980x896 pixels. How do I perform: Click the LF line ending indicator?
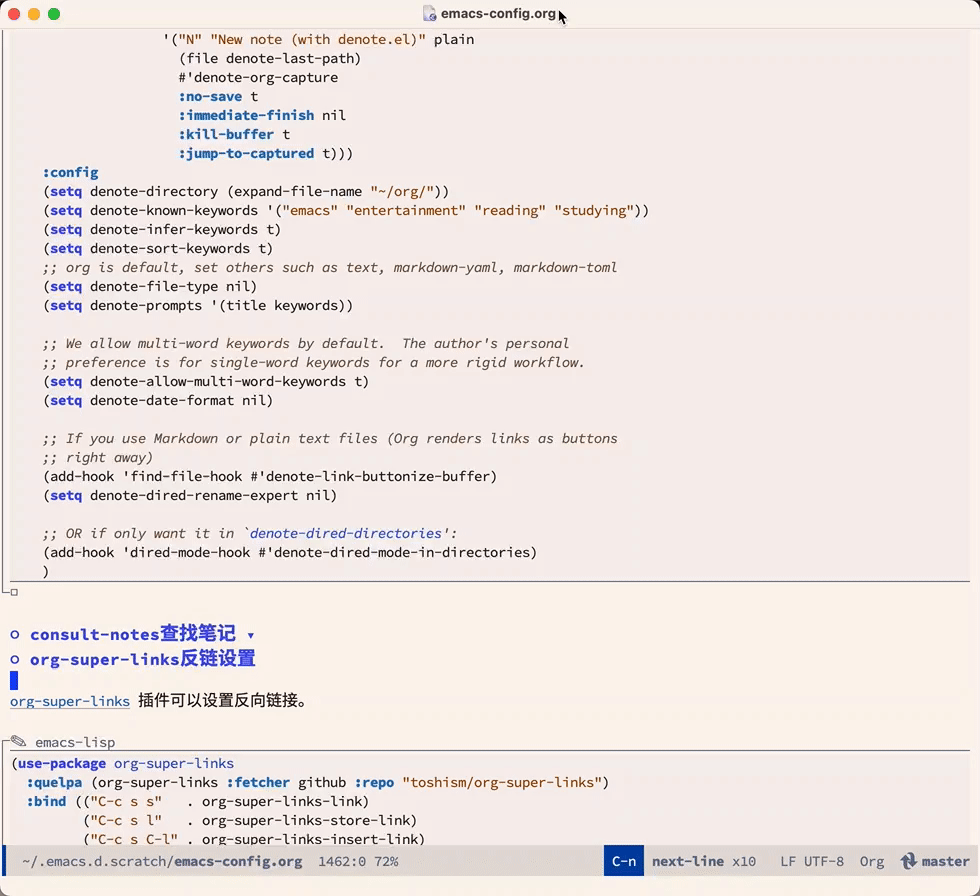(x=788, y=862)
